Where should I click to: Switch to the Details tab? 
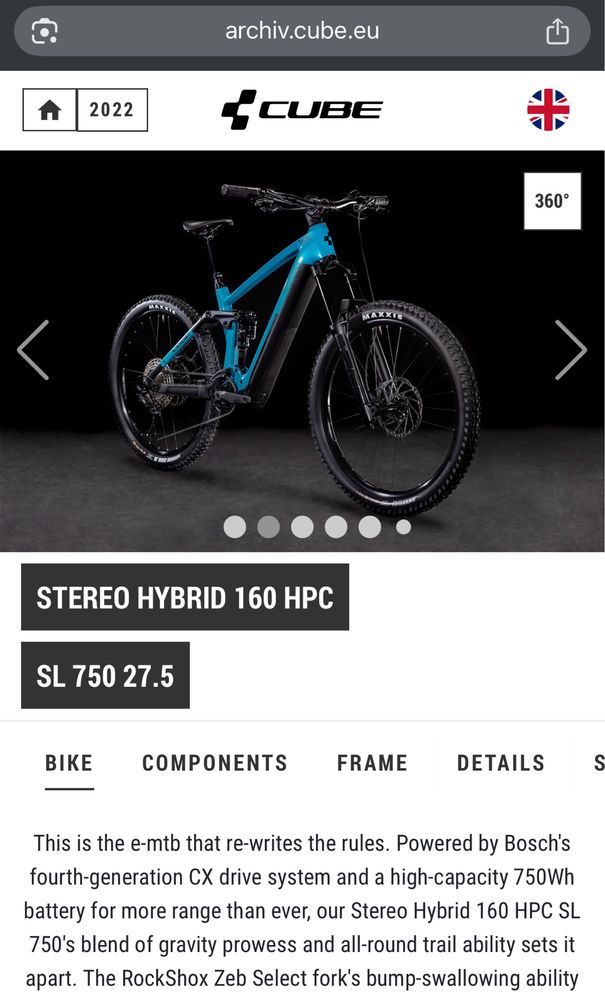(501, 763)
